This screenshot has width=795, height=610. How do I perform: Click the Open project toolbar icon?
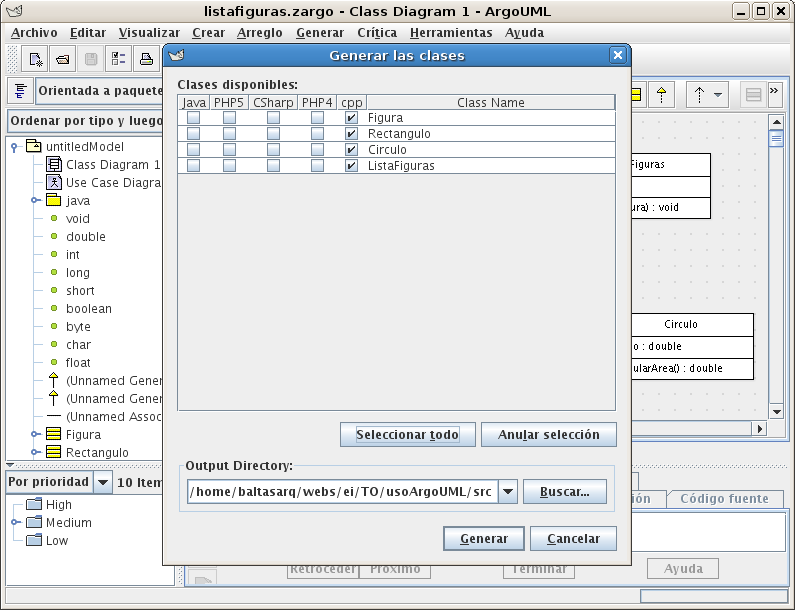coord(63,59)
